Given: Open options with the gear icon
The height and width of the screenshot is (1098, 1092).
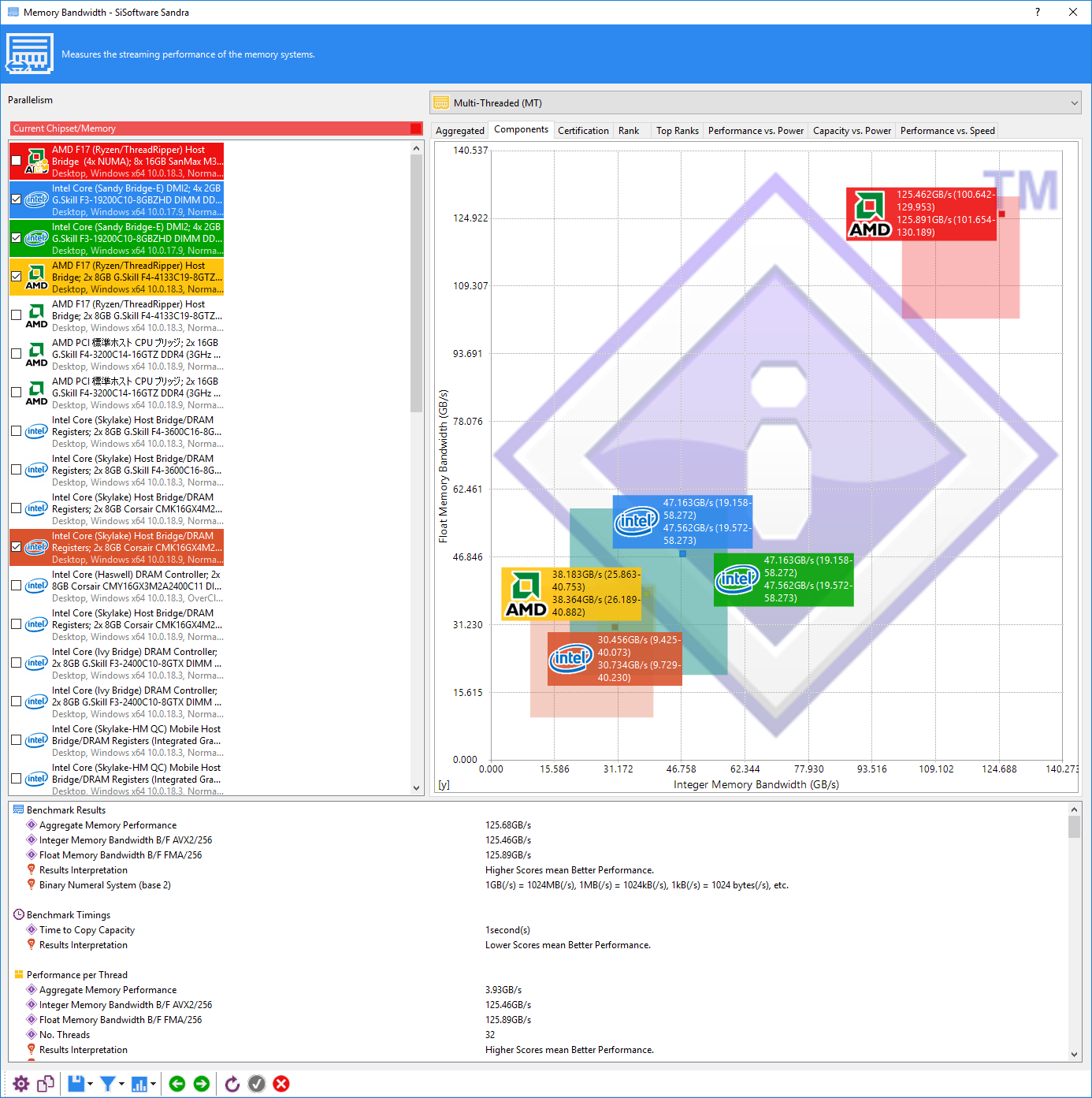Looking at the screenshot, I should pos(21,1084).
